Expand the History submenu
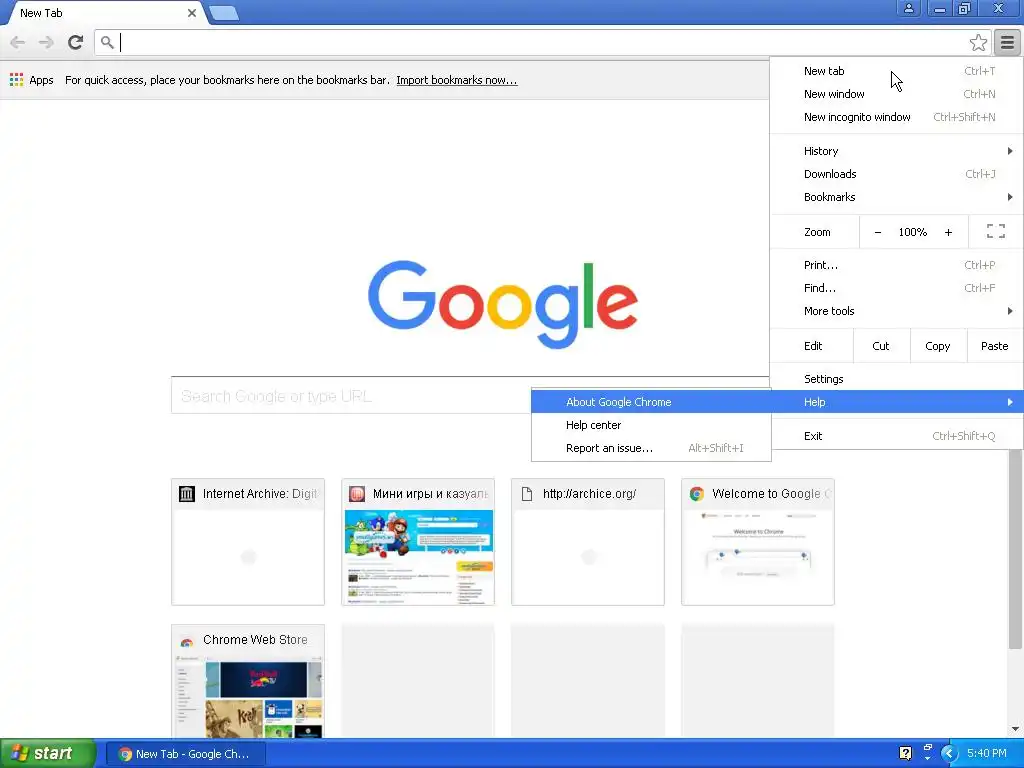Image resolution: width=1024 pixels, height=768 pixels. click(897, 151)
